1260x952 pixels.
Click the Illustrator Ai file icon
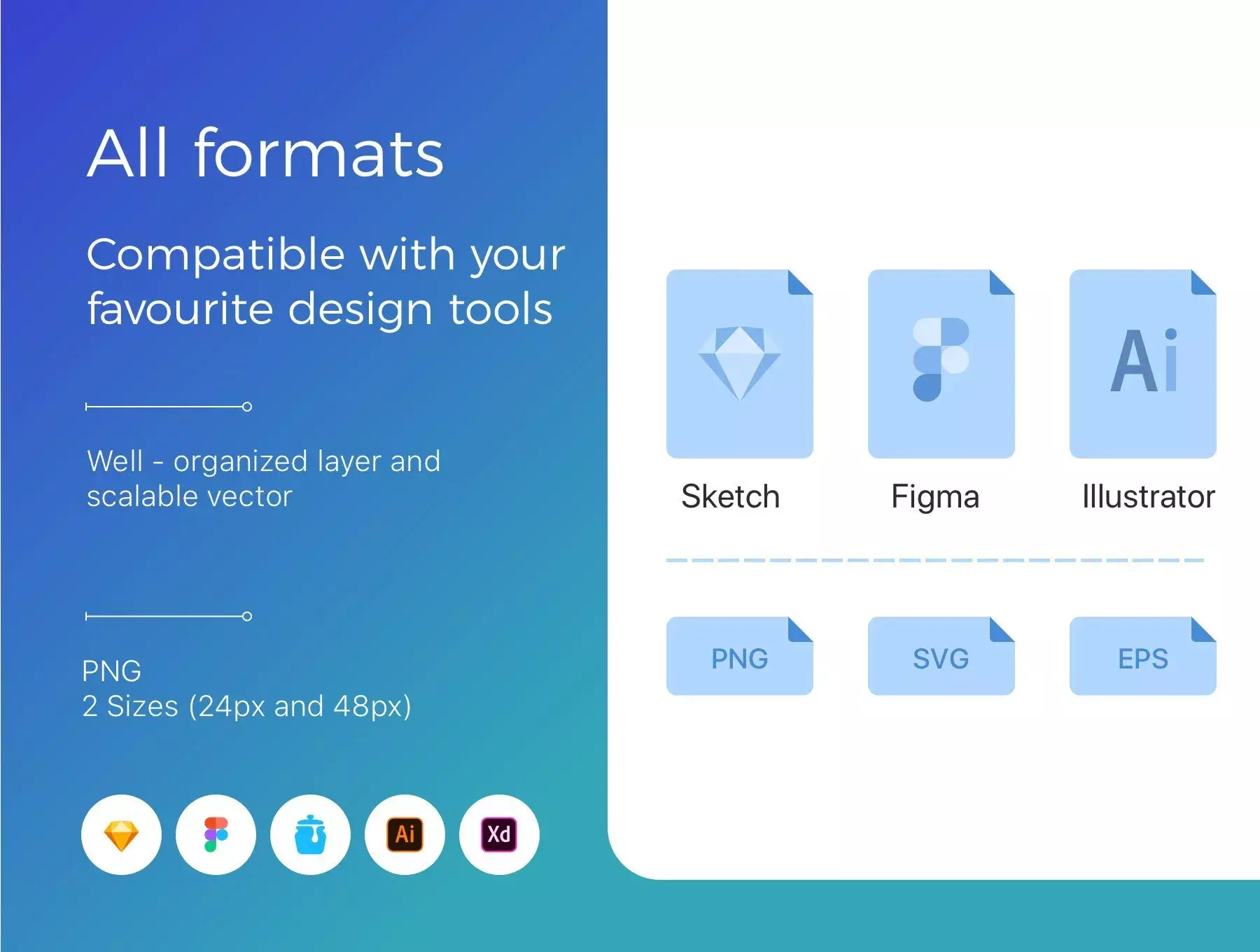point(1142,364)
